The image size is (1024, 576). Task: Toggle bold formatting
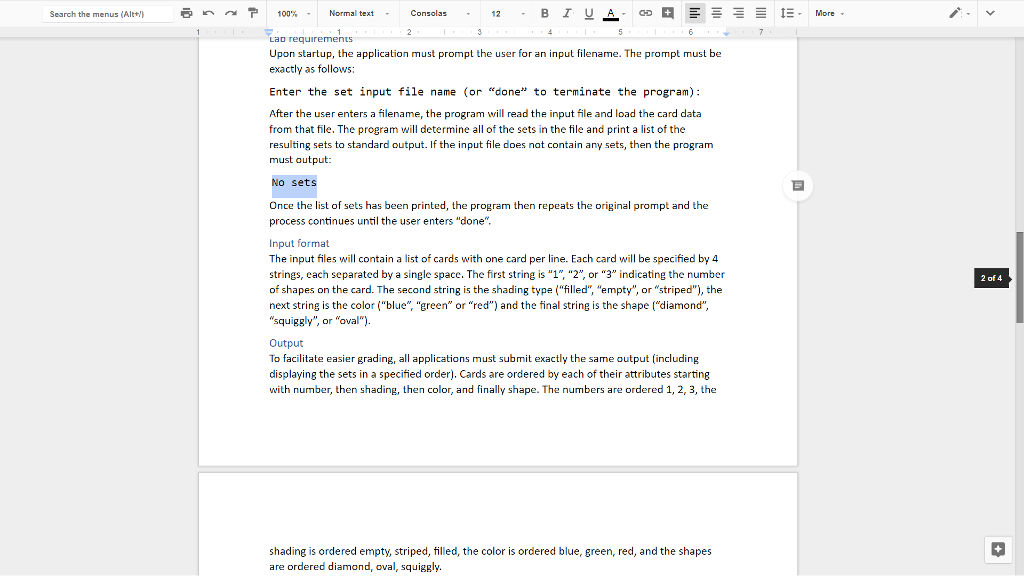pyautogui.click(x=545, y=13)
